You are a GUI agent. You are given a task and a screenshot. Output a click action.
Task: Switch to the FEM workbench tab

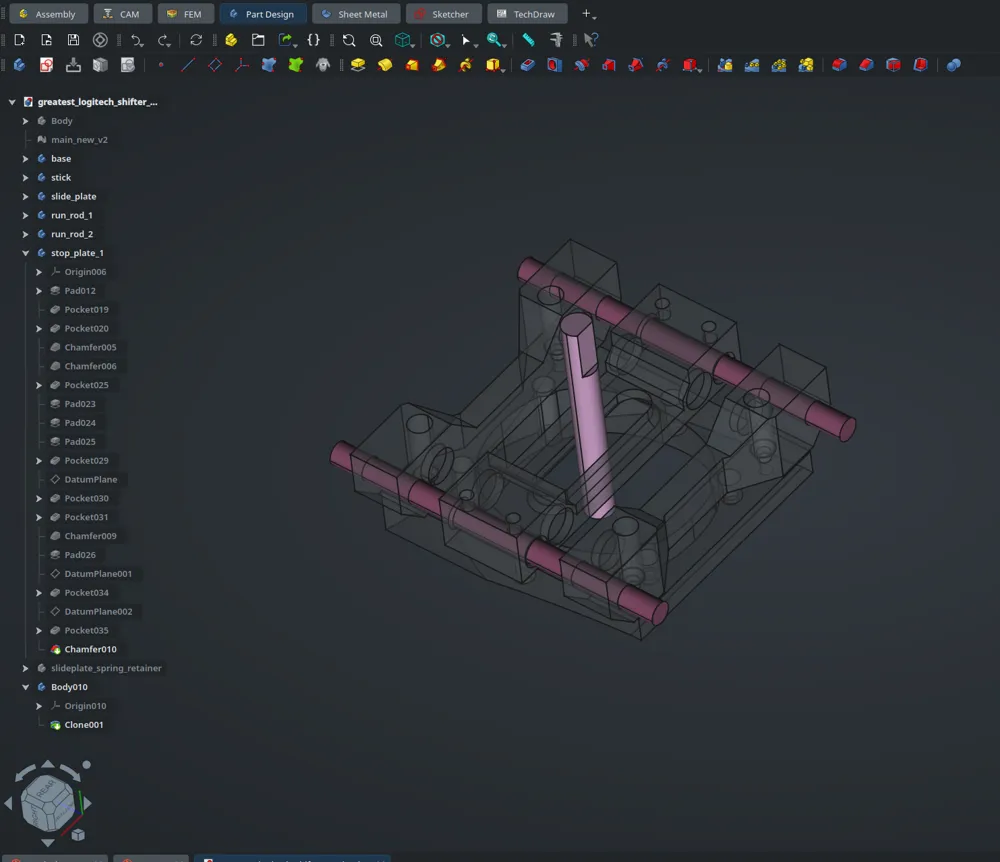(x=186, y=13)
